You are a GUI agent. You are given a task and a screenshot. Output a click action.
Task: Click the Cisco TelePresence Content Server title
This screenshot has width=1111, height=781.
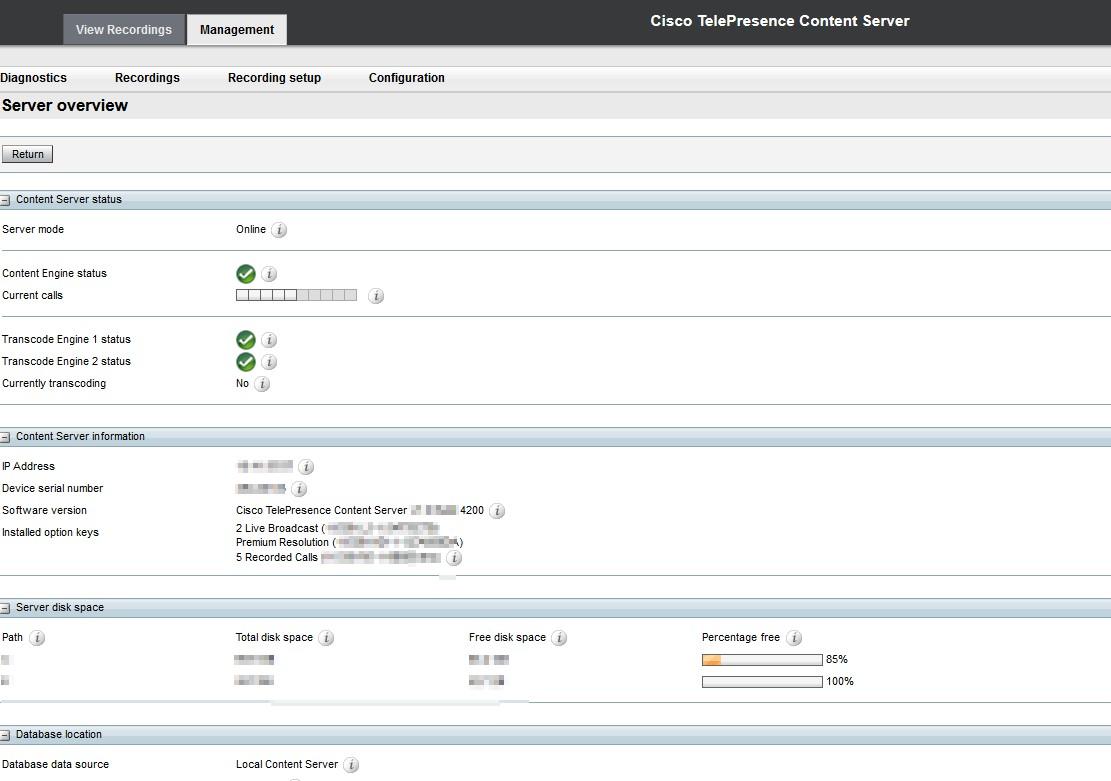coord(780,21)
